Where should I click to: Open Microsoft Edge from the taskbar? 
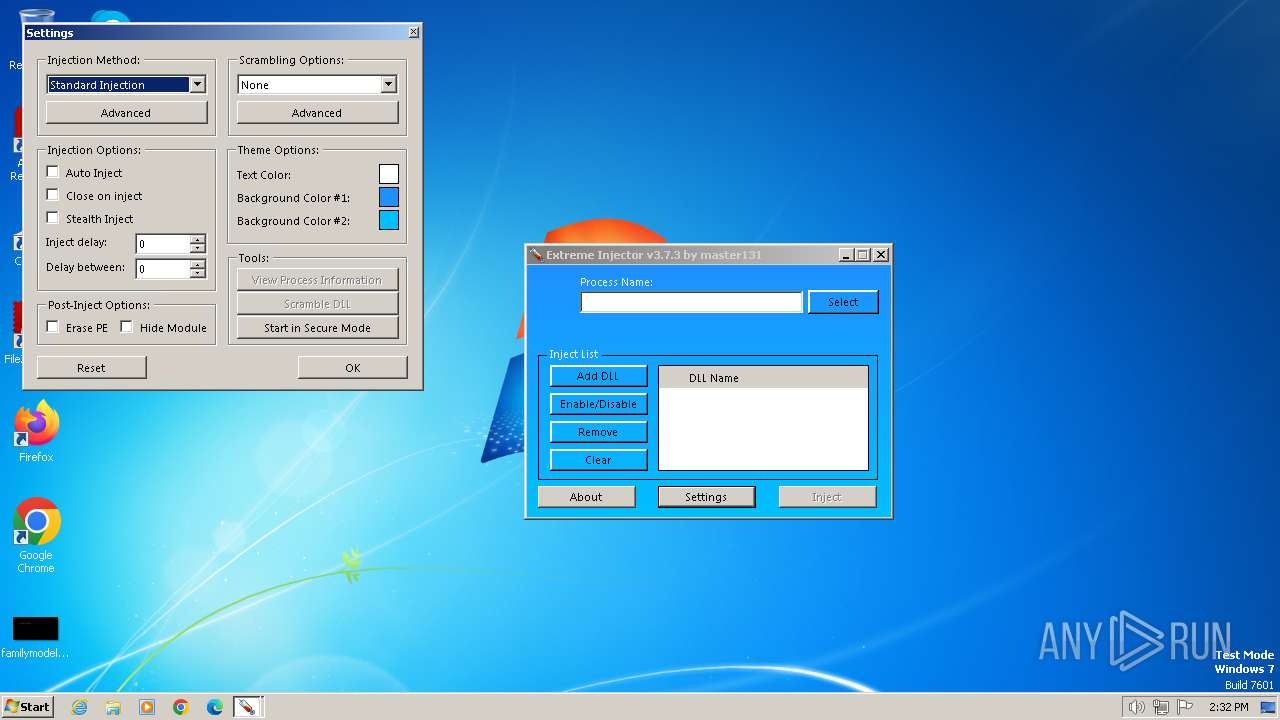[215, 707]
